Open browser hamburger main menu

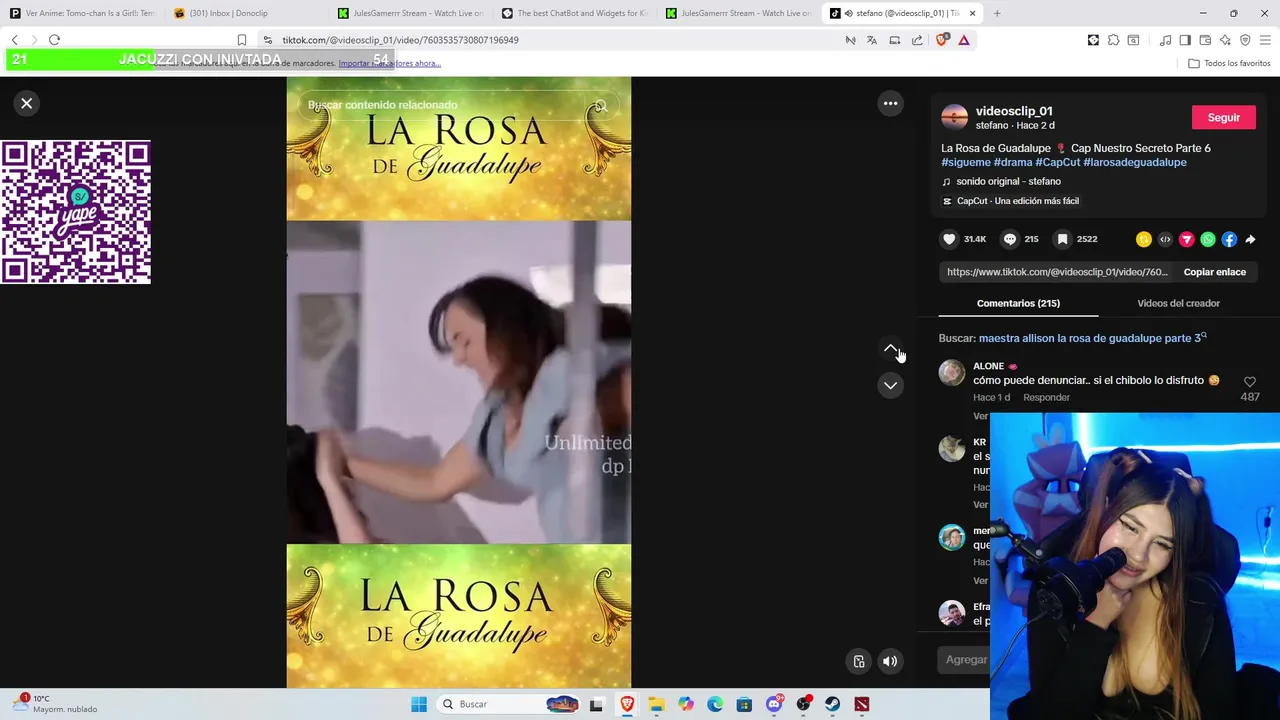1266,40
